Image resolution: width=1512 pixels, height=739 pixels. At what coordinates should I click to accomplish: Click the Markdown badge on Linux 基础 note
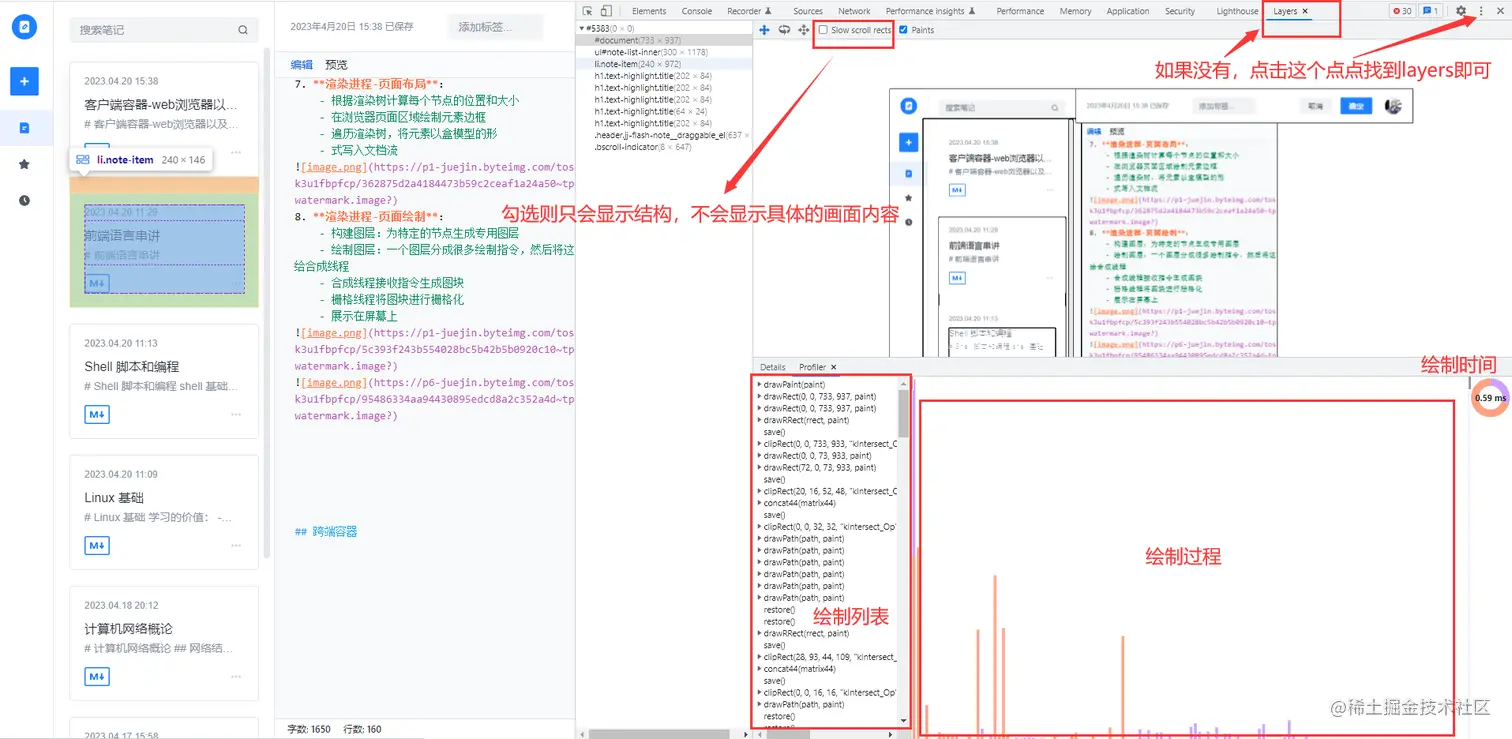pyautogui.click(x=97, y=546)
